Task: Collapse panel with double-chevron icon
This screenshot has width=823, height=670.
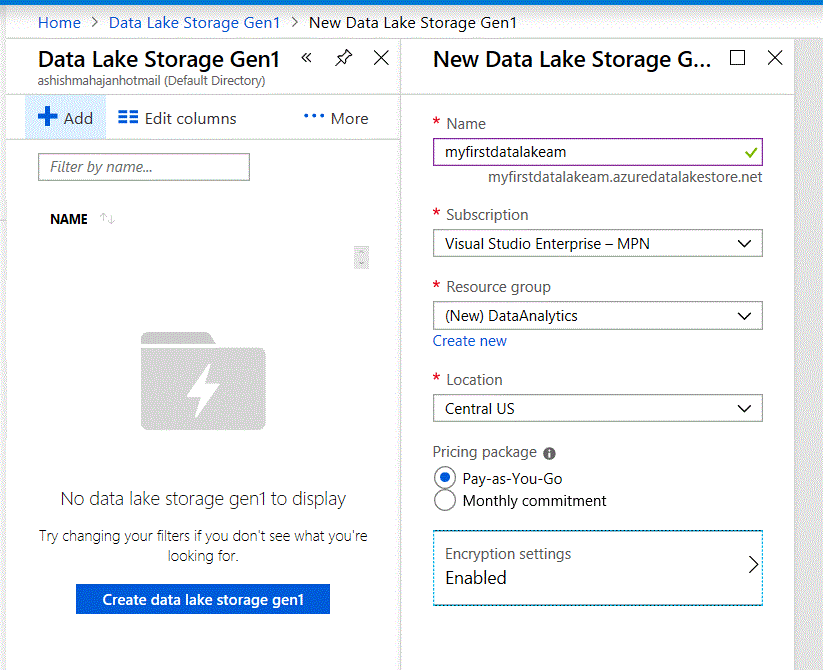Action: tap(307, 58)
